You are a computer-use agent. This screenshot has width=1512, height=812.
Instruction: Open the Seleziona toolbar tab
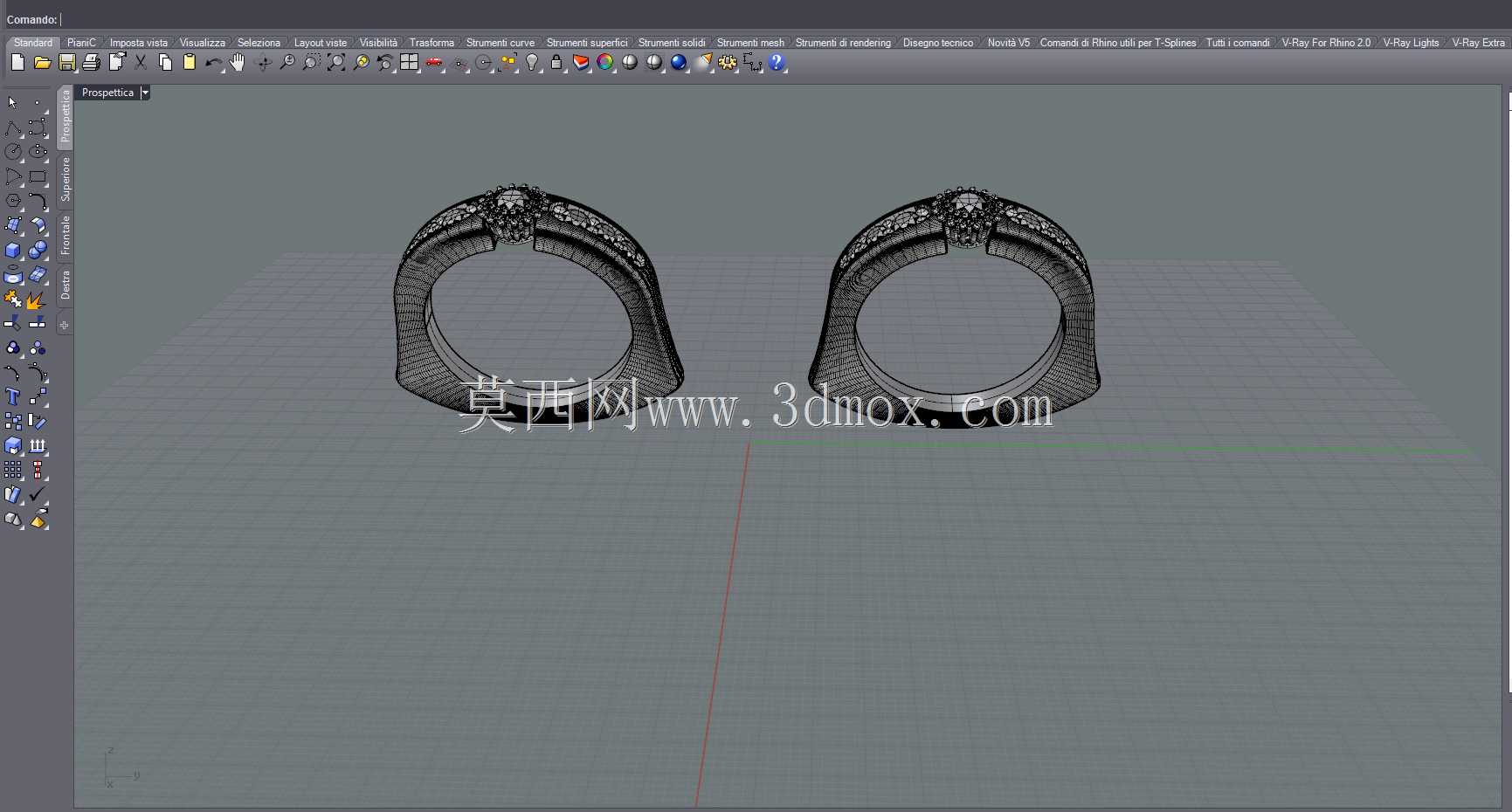(x=259, y=43)
